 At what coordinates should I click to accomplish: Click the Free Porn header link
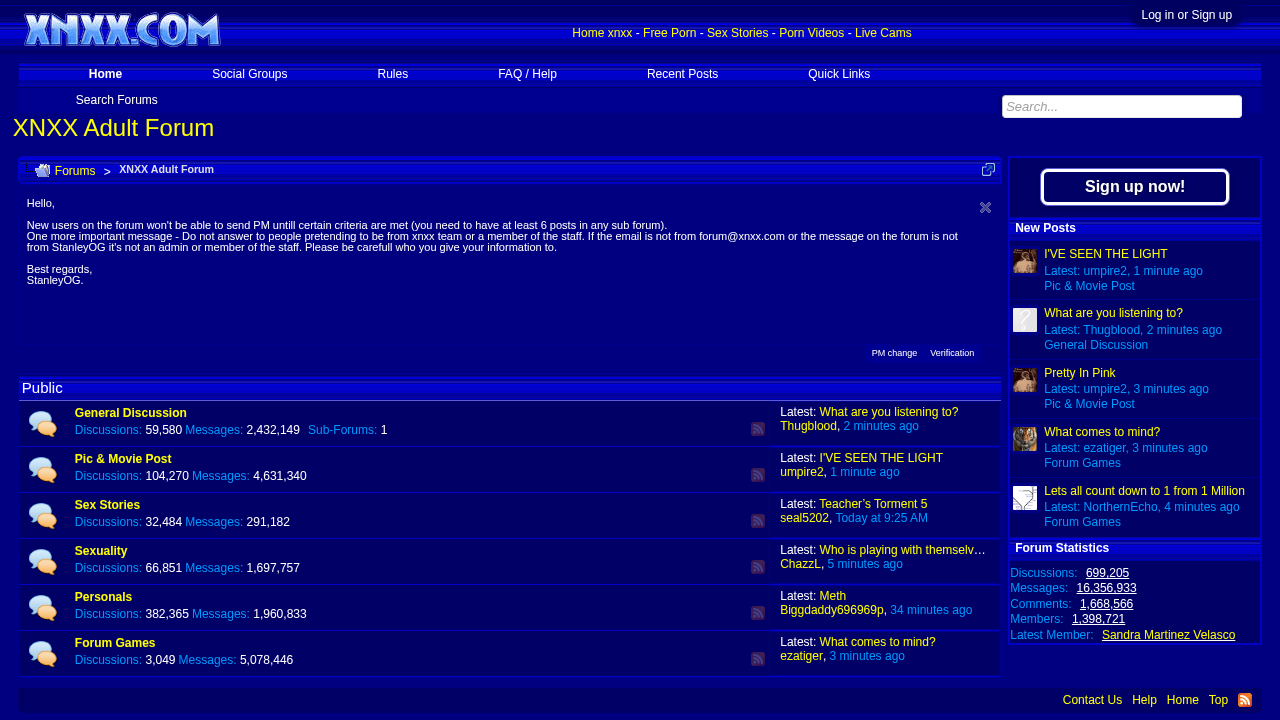[x=669, y=33]
